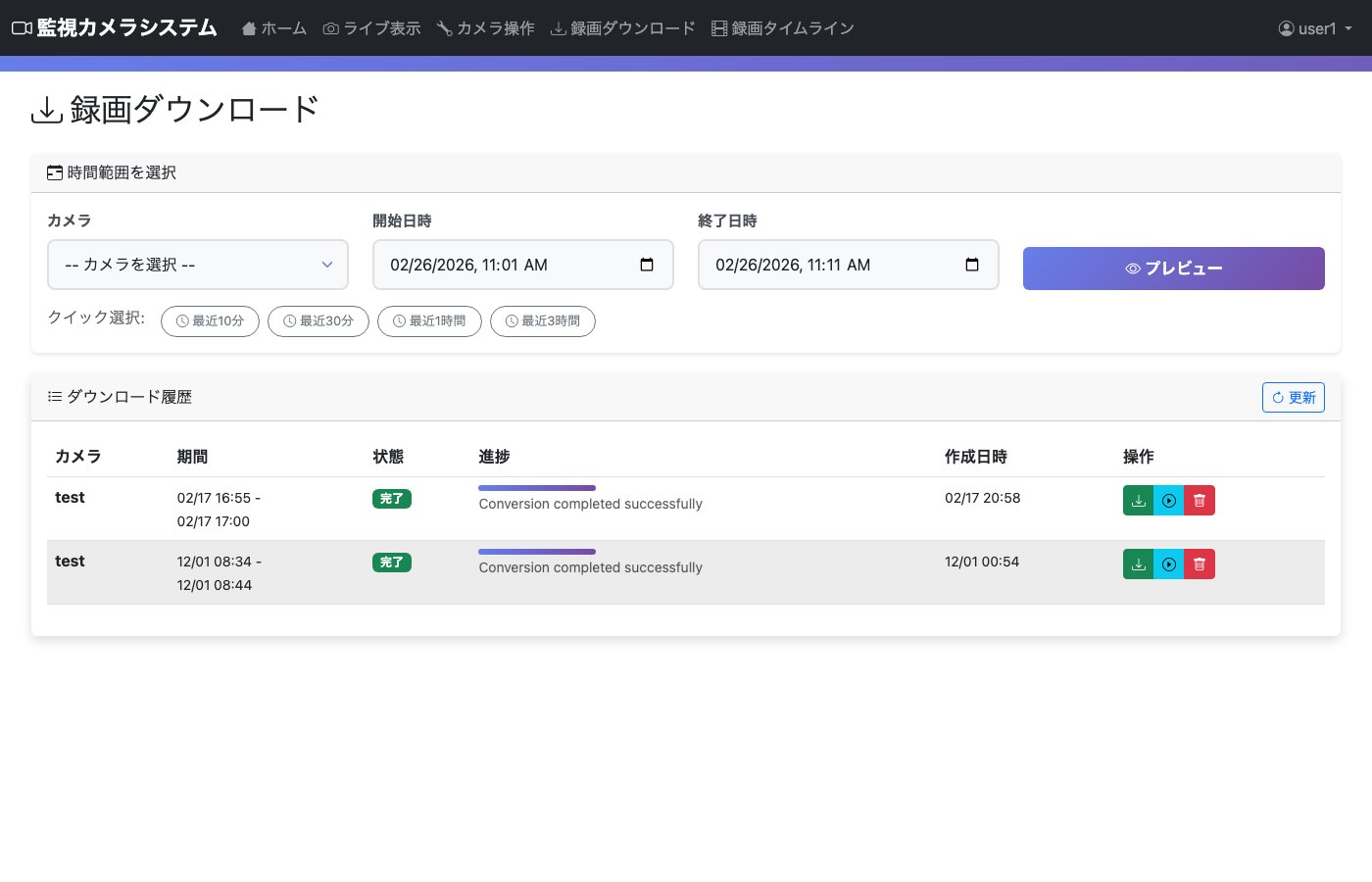Go to ホーム from the navigation bar
1372x882 pixels.
tap(273, 28)
